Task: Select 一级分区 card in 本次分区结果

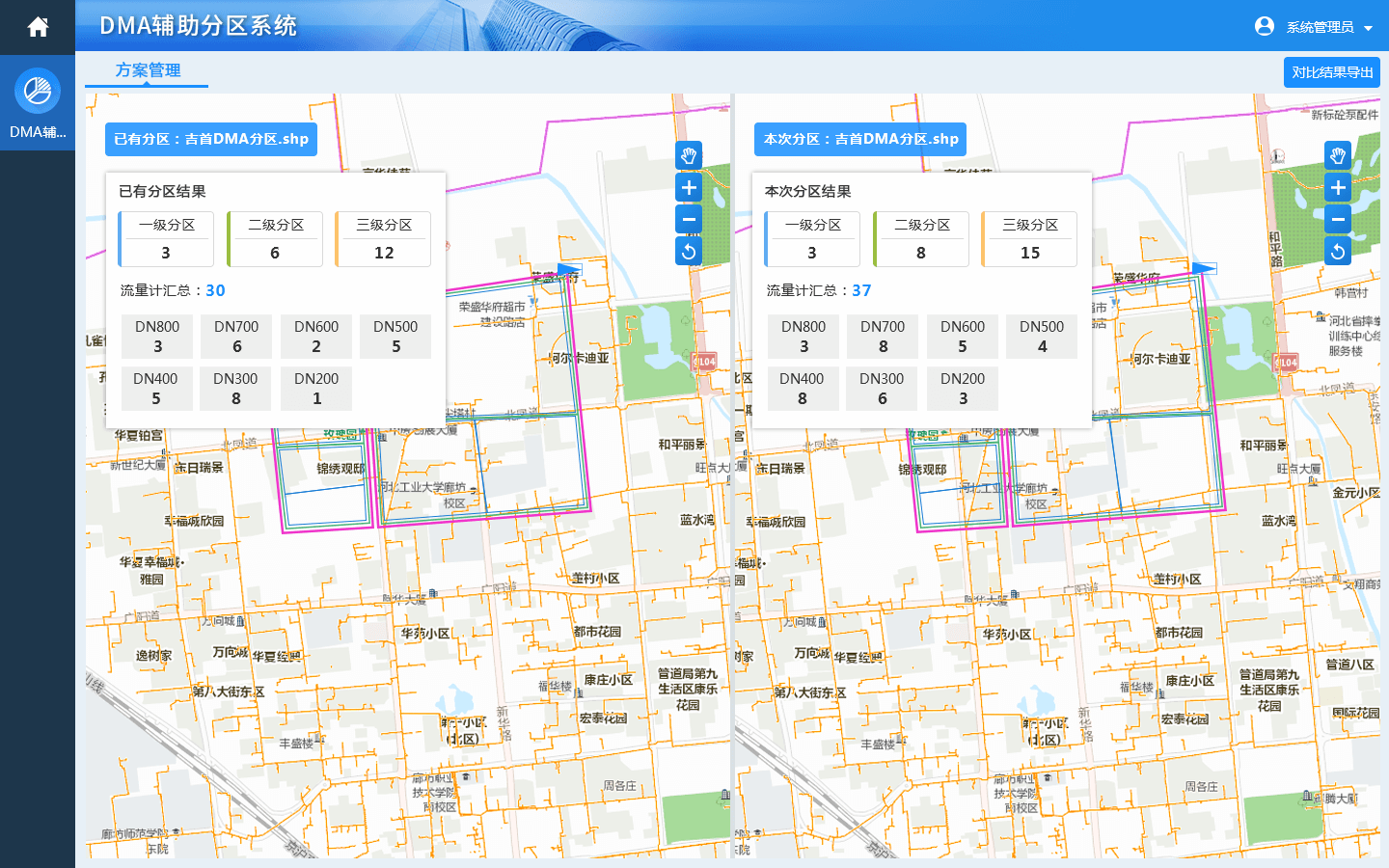Action: [x=812, y=239]
